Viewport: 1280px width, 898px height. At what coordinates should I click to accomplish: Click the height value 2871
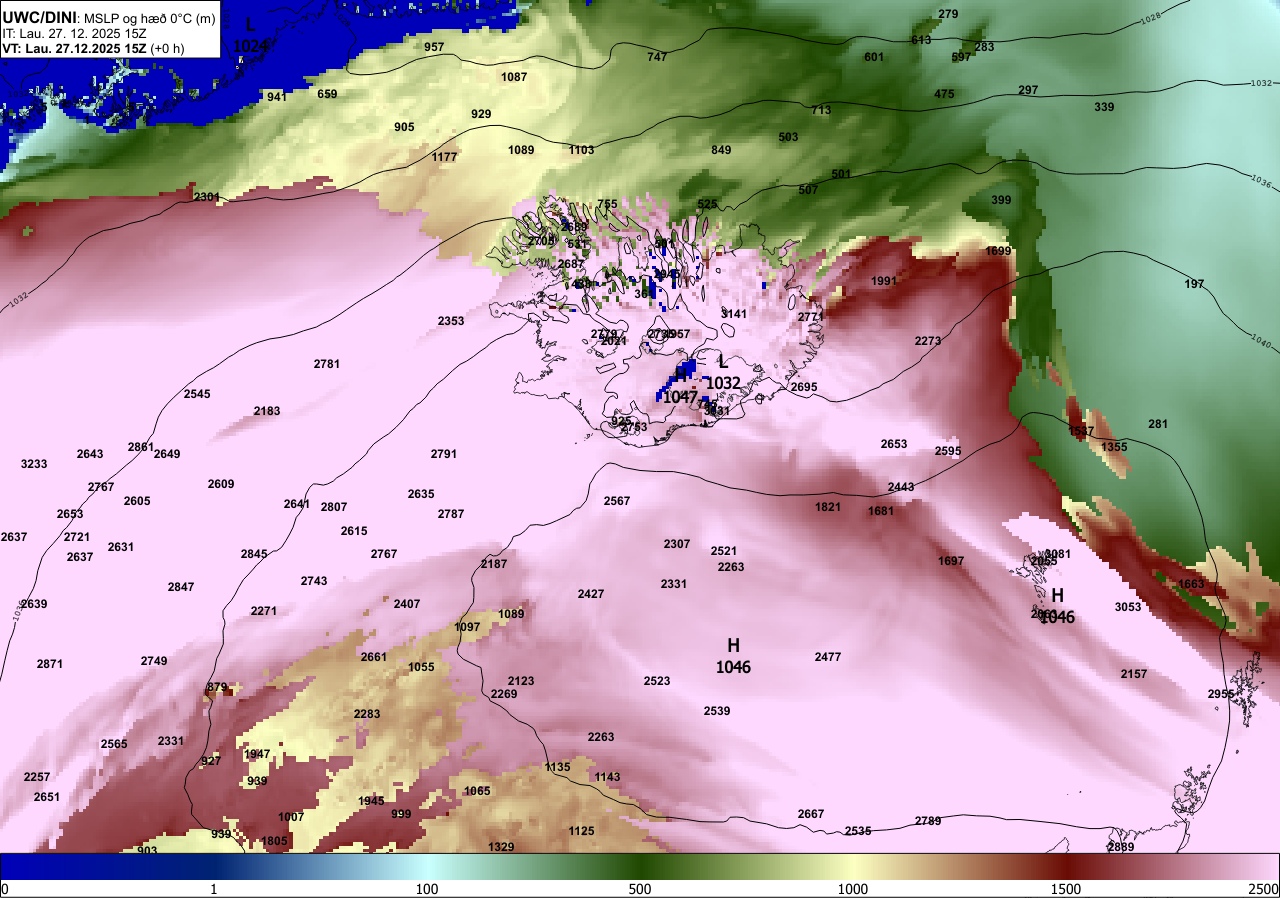[x=50, y=664]
